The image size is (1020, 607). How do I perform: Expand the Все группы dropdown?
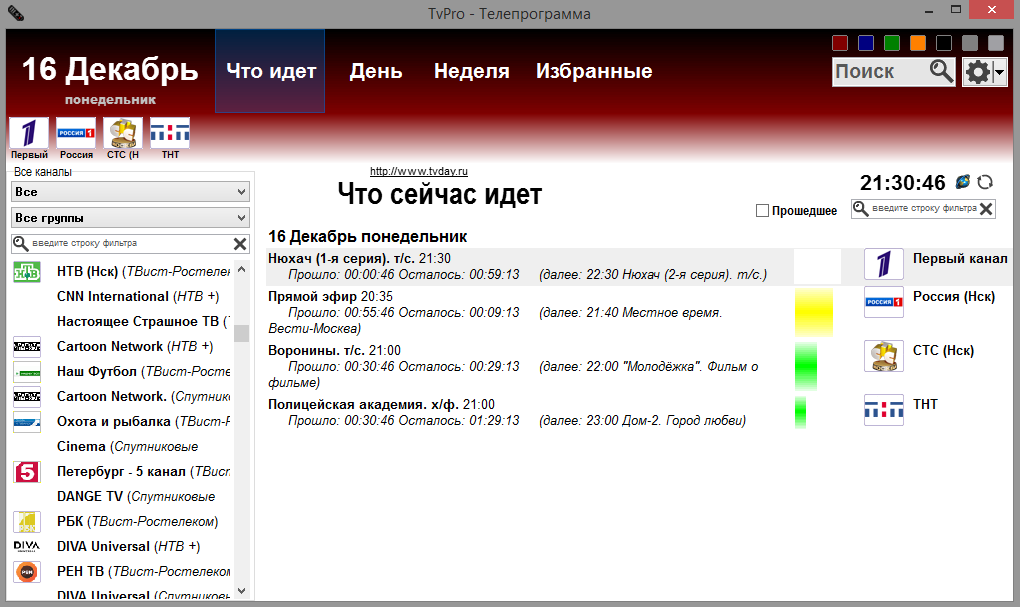click(x=129, y=217)
